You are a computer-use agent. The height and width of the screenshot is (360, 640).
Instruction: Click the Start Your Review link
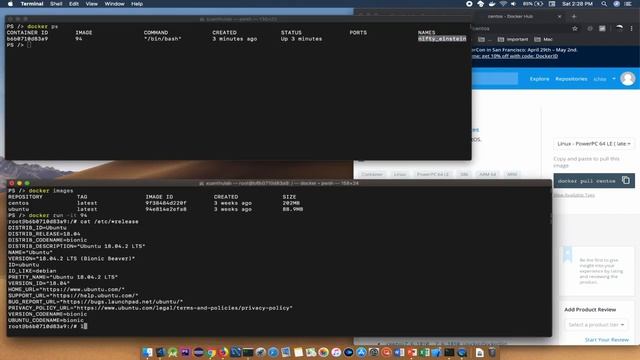pyautogui.click(x=607, y=340)
